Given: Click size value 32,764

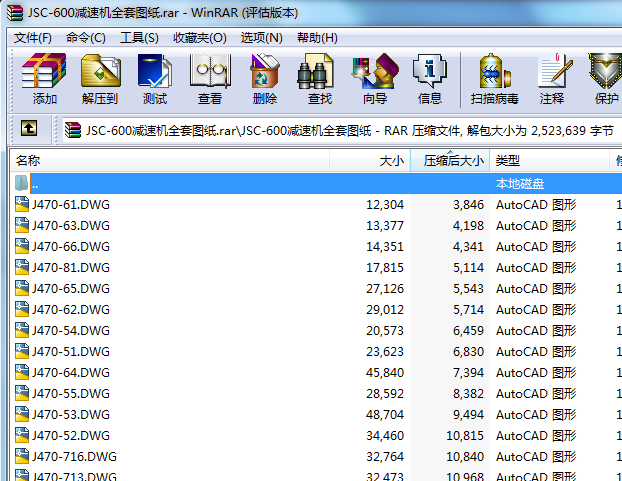Looking at the screenshot, I should click(x=385, y=457).
